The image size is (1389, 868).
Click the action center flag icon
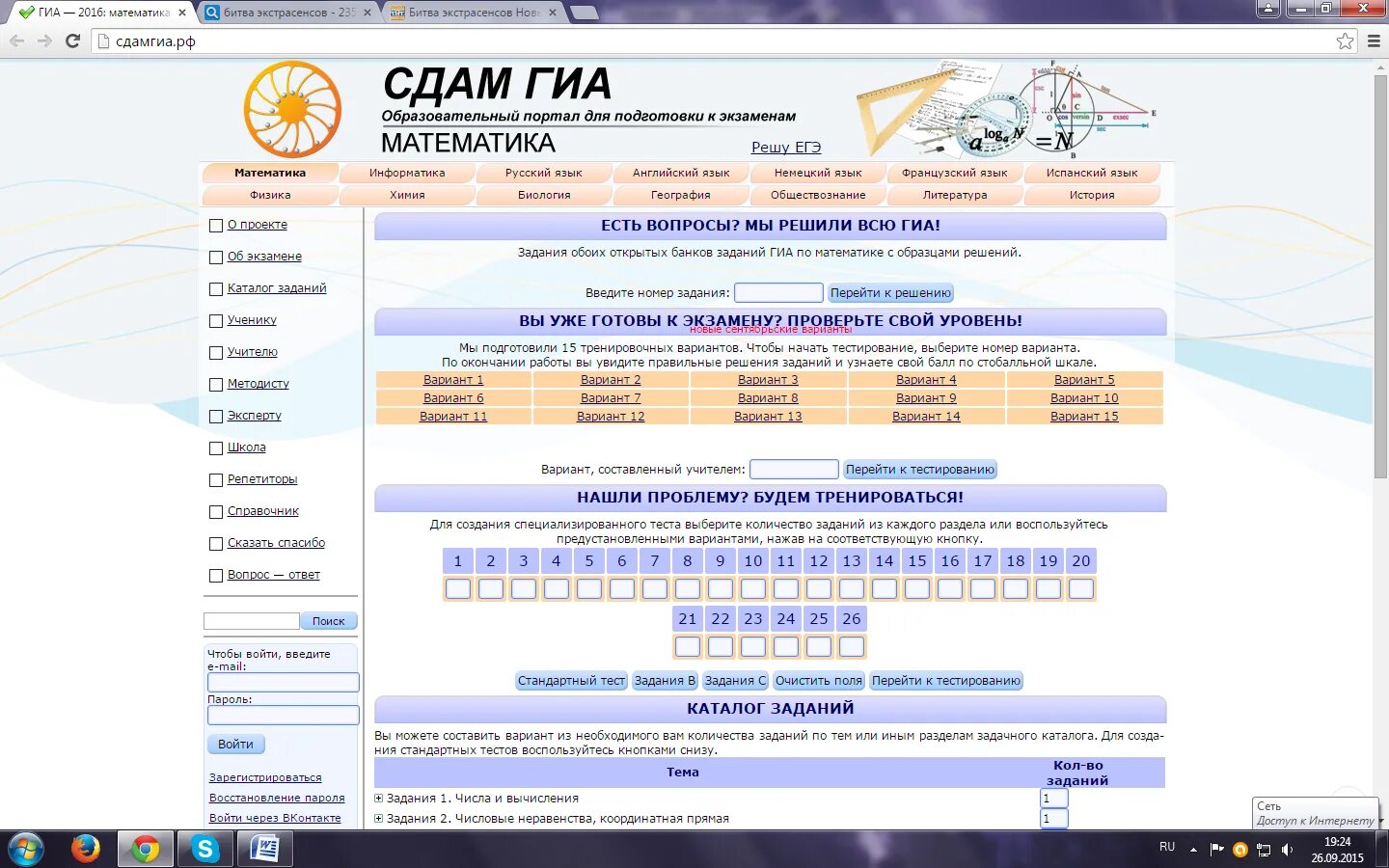(1216, 849)
